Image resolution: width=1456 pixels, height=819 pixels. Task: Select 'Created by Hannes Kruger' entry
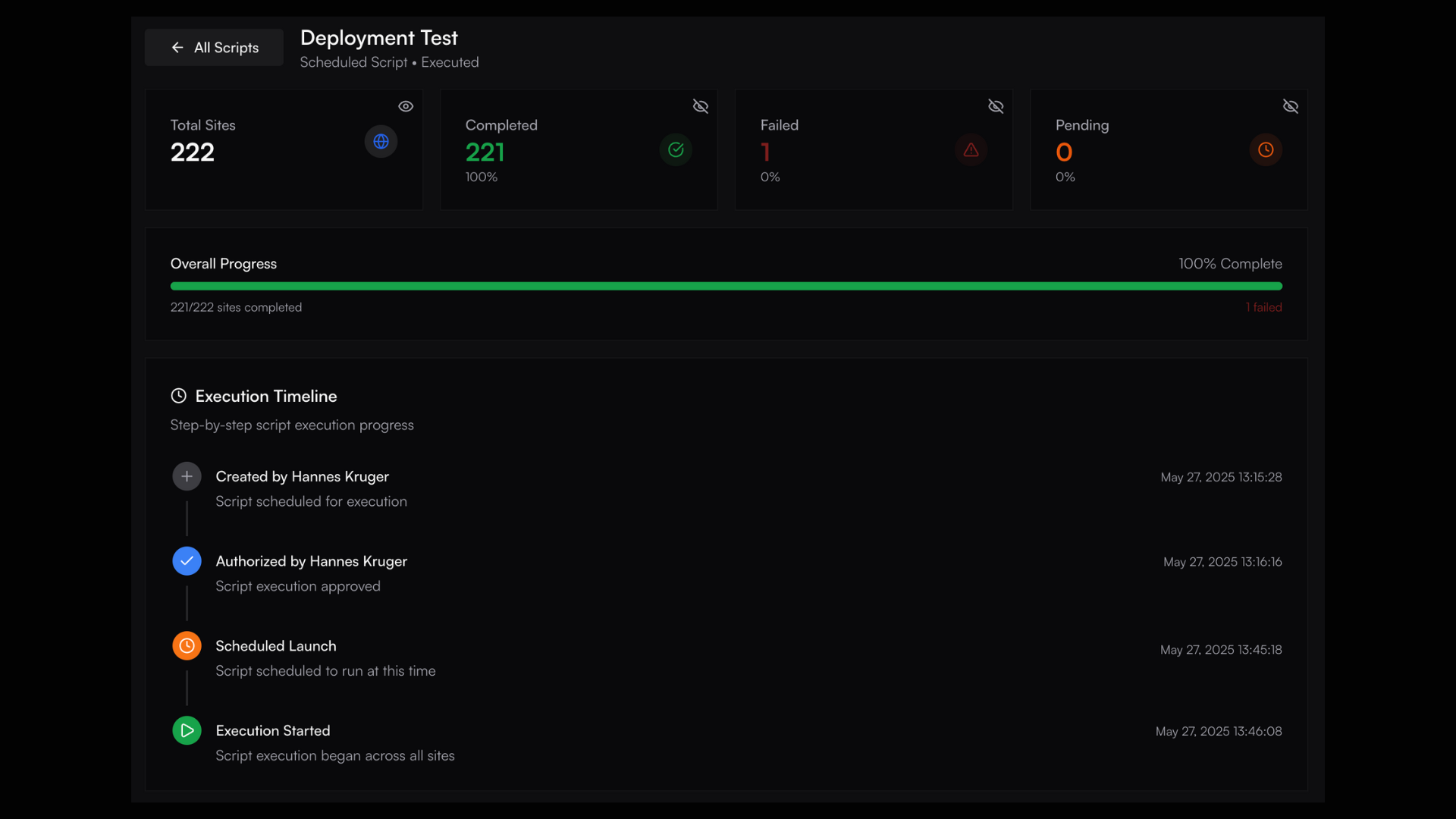click(x=302, y=476)
